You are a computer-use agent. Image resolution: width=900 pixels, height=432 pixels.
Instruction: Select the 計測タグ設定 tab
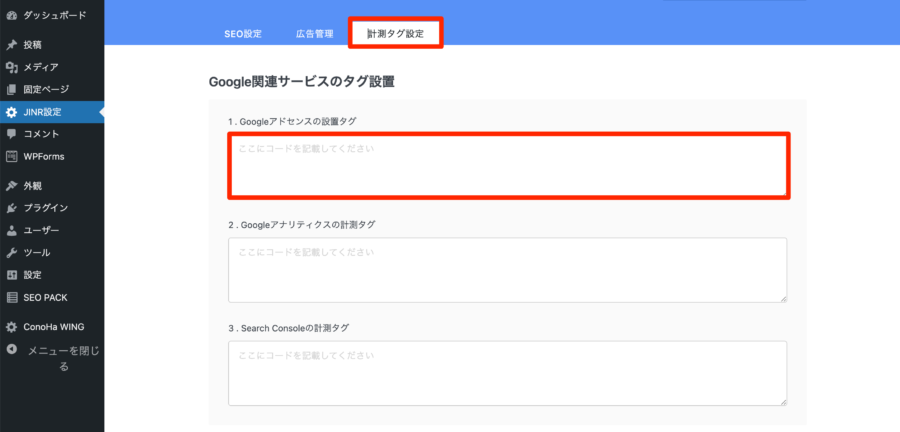pos(395,33)
